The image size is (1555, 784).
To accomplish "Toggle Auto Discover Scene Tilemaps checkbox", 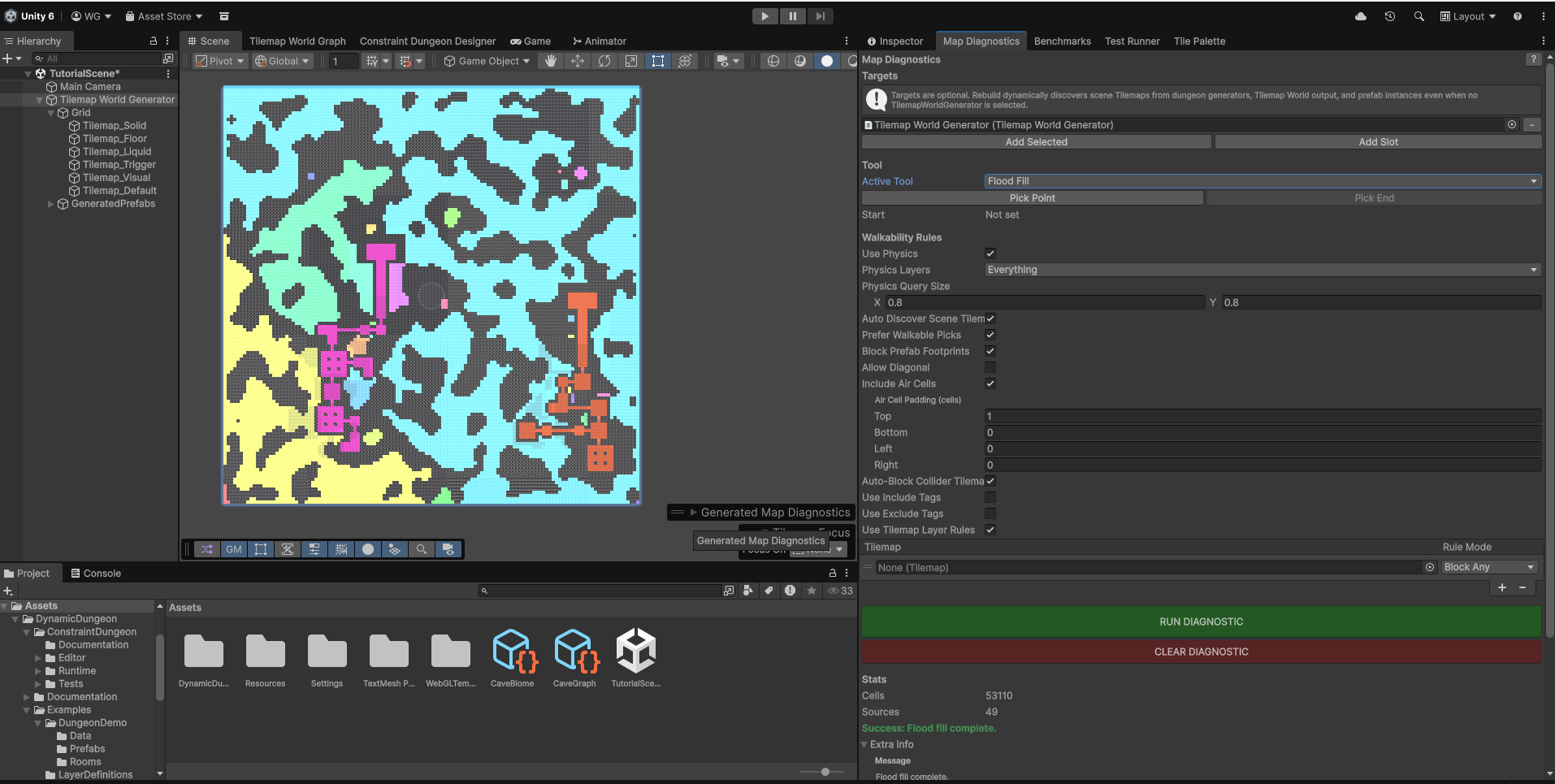I will click(990, 318).
